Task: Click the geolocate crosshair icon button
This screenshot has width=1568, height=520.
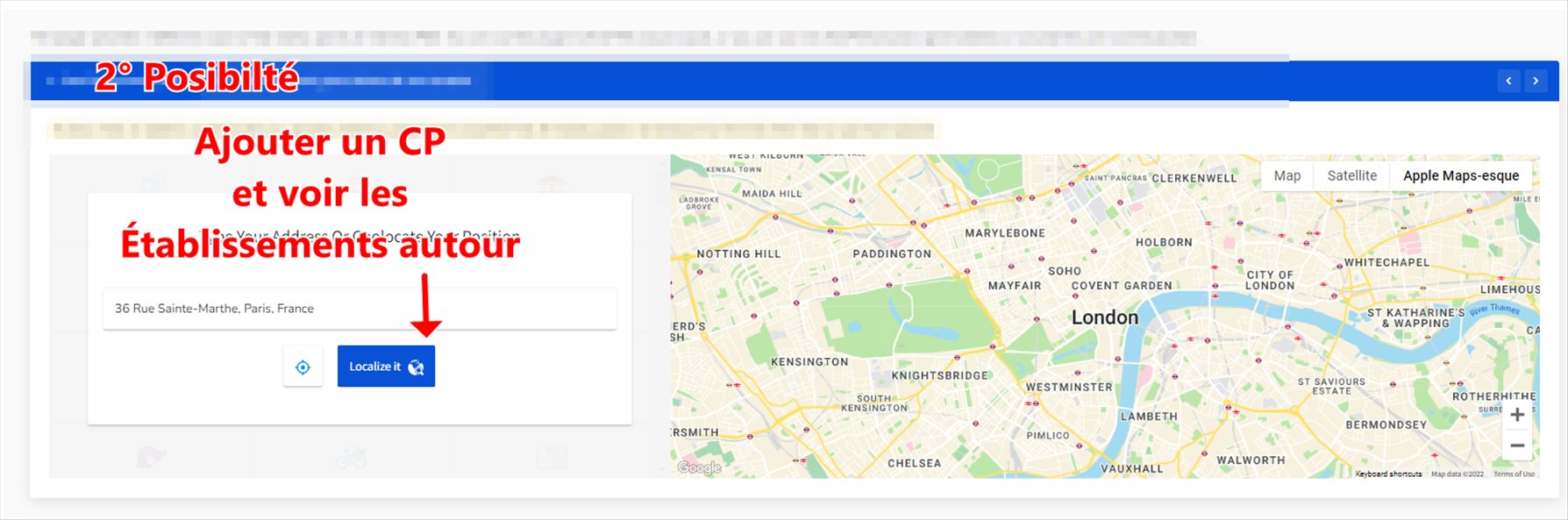Action: 303,367
